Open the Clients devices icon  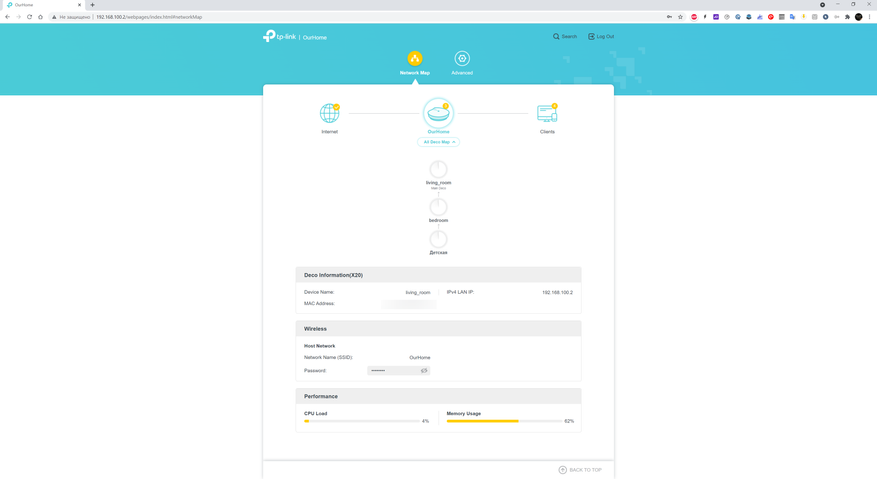(x=547, y=113)
